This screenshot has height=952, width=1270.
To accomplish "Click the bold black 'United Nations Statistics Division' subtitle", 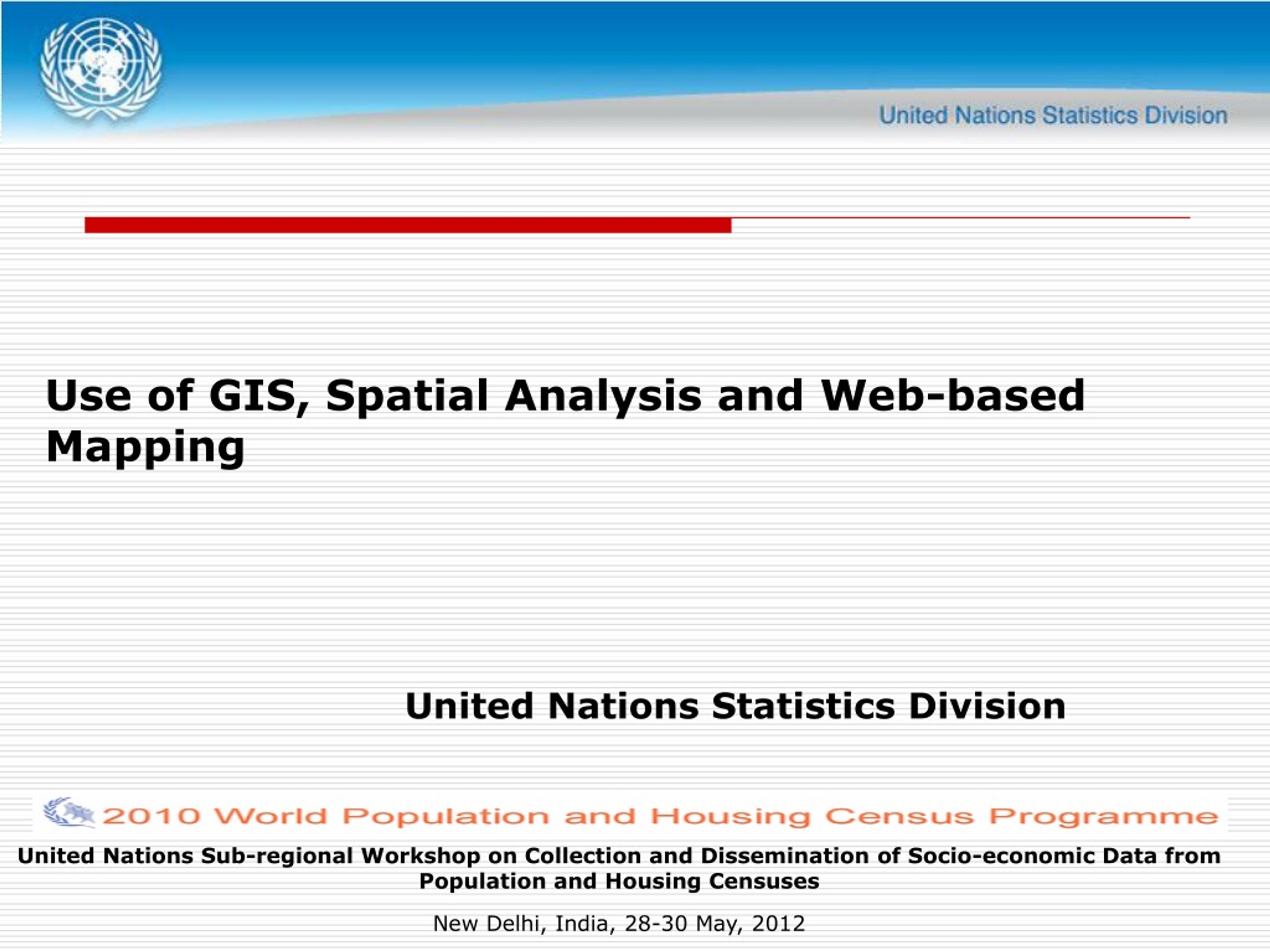I will tap(736, 706).
